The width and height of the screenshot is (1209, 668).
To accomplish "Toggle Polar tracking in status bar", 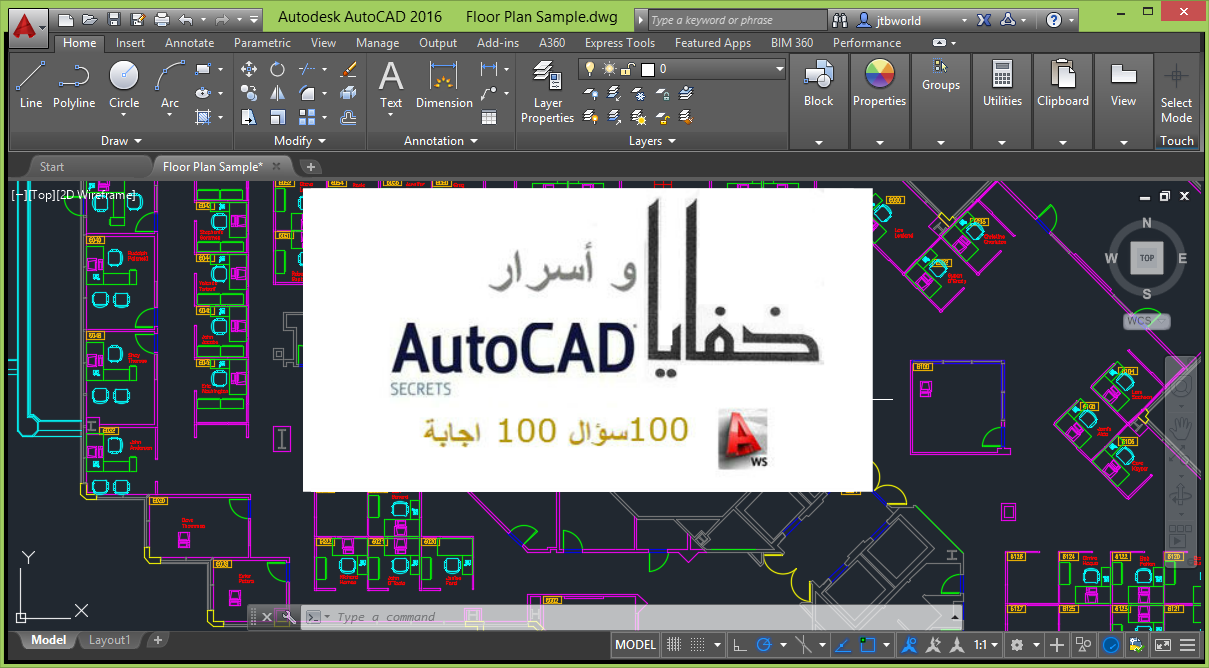I will tap(764, 644).
